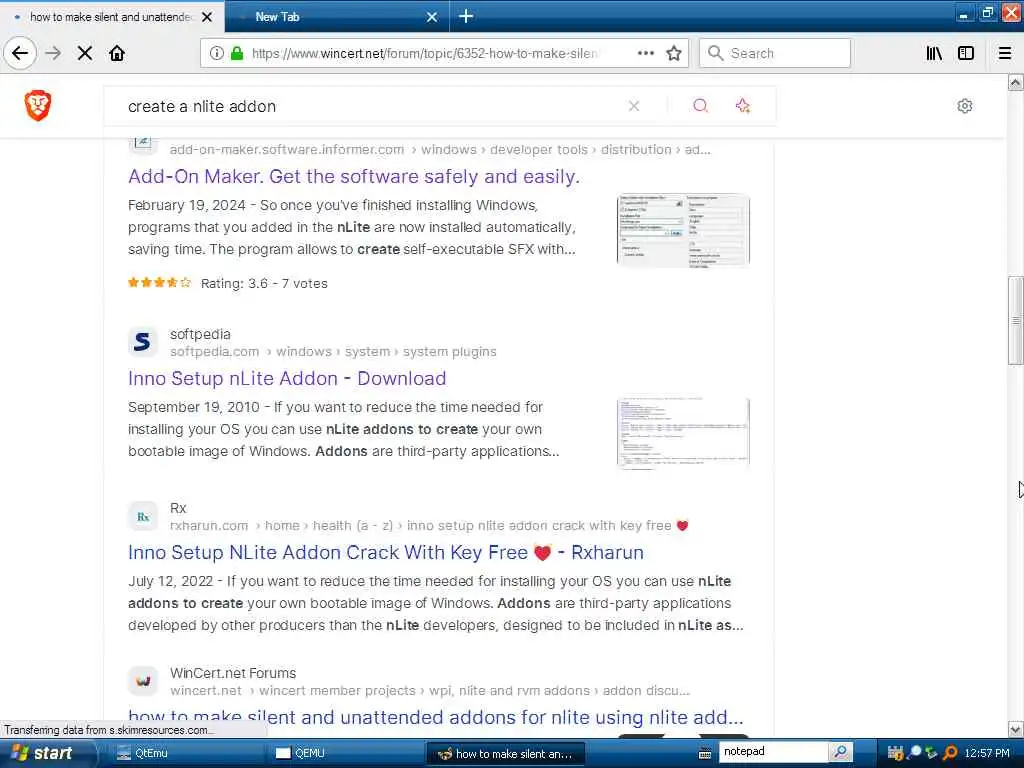
Task: Open the Add-On Maker result thumbnail
Action: tap(683, 230)
